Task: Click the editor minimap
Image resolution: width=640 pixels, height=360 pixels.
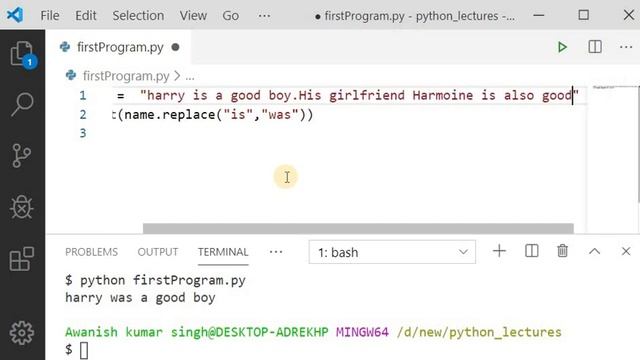Action: [x=612, y=87]
